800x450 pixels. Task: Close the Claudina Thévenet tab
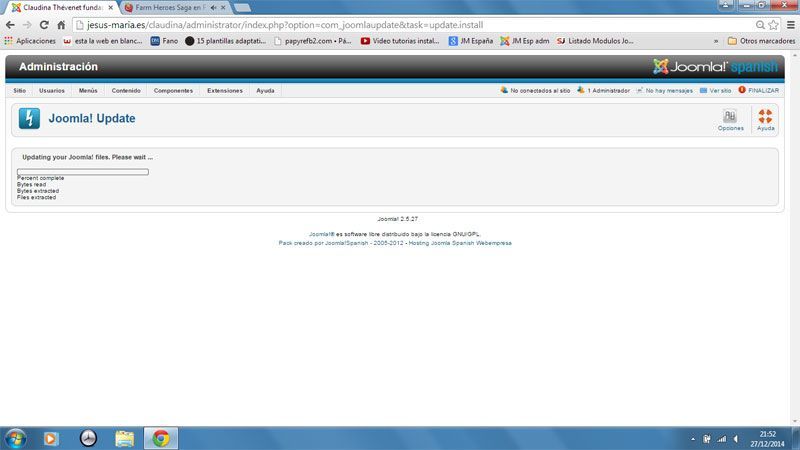(111, 8)
